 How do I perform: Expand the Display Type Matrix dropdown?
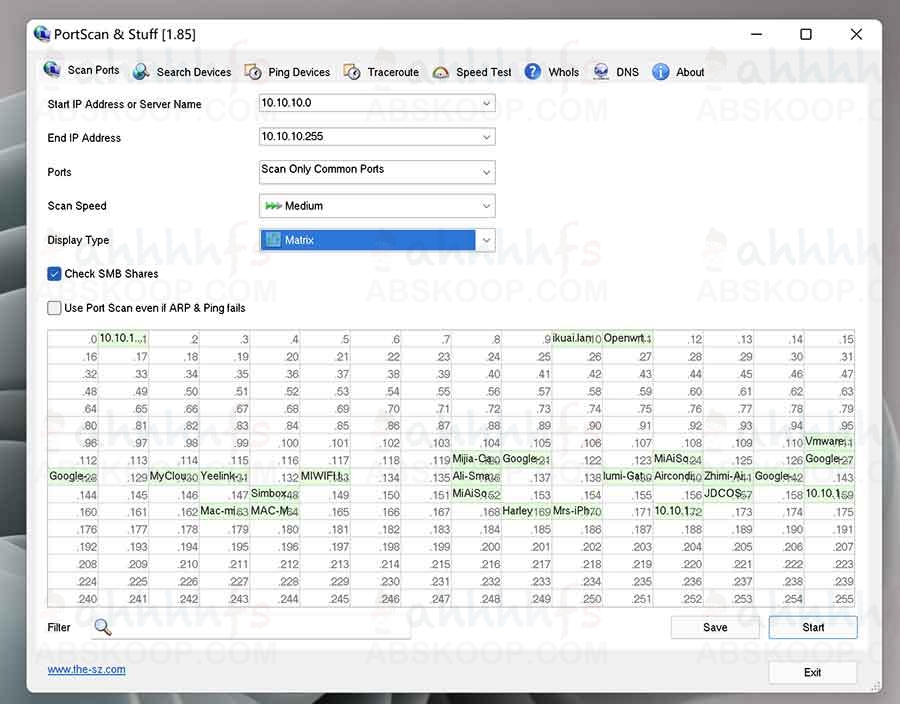pos(486,240)
